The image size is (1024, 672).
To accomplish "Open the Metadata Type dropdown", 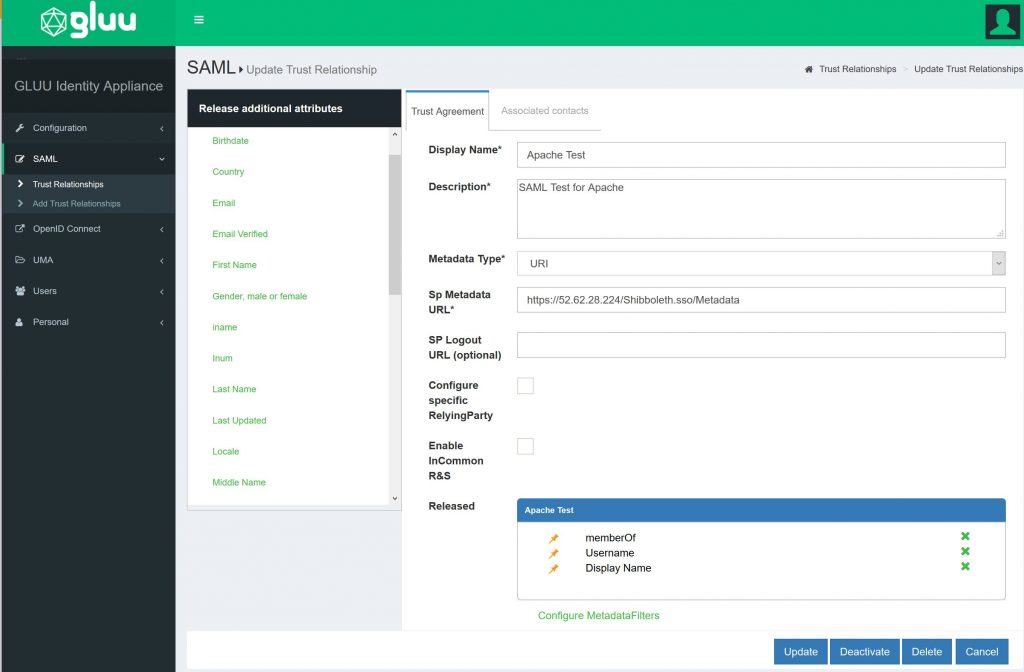I will point(760,263).
